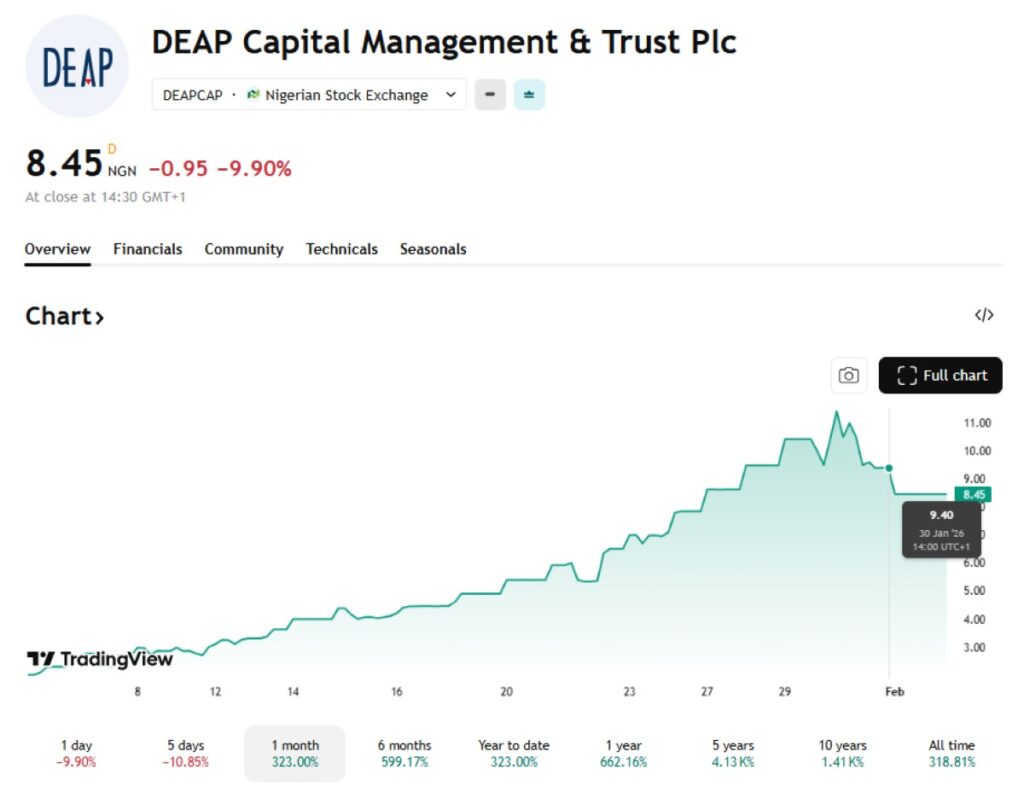Click the green 8.45 price label on the axis
Screen dimensions: 1024x787
(x=972, y=494)
